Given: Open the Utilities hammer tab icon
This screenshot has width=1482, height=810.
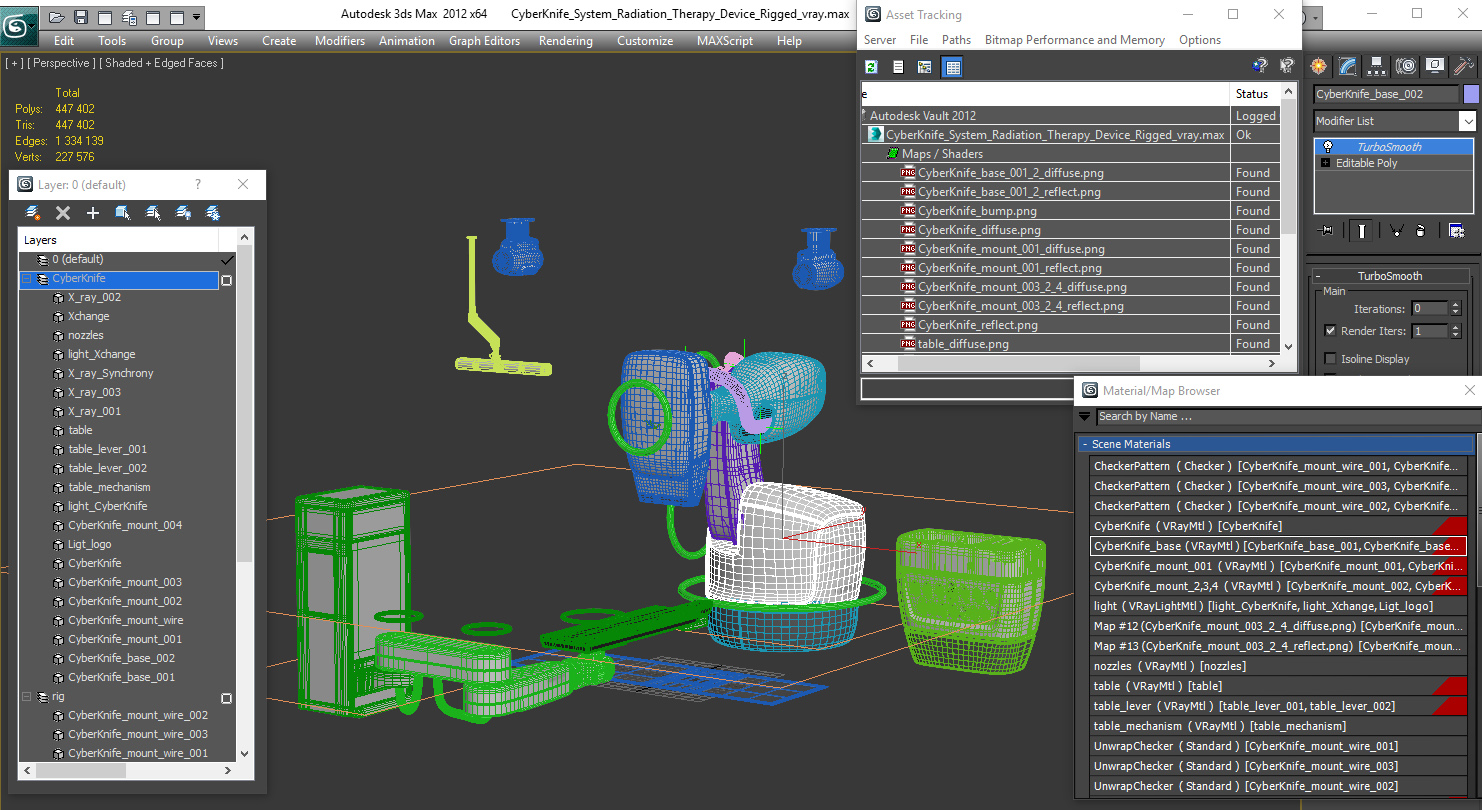Looking at the screenshot, I should [1464, 66].
